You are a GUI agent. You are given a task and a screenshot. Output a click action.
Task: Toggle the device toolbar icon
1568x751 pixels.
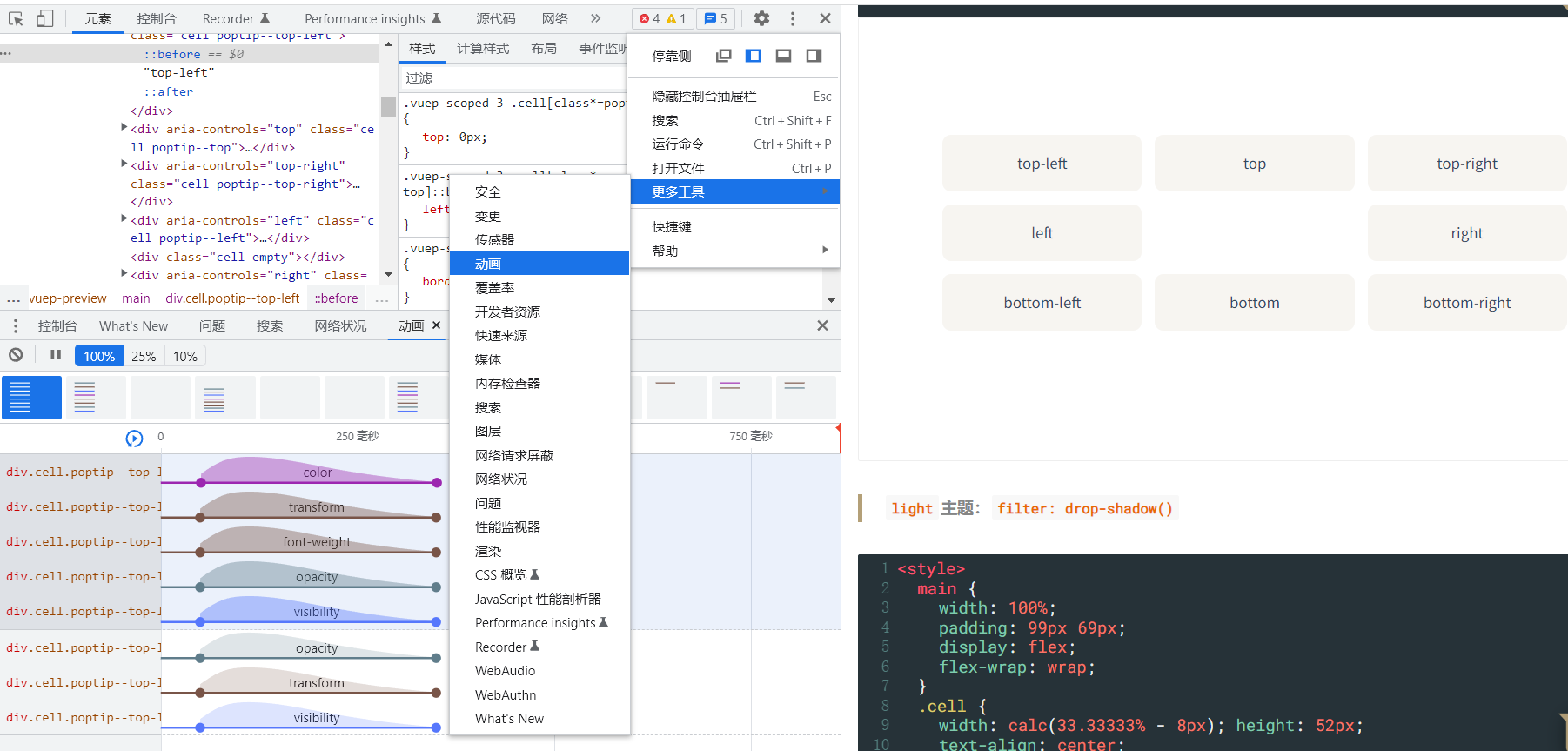(x=44, y=18)
